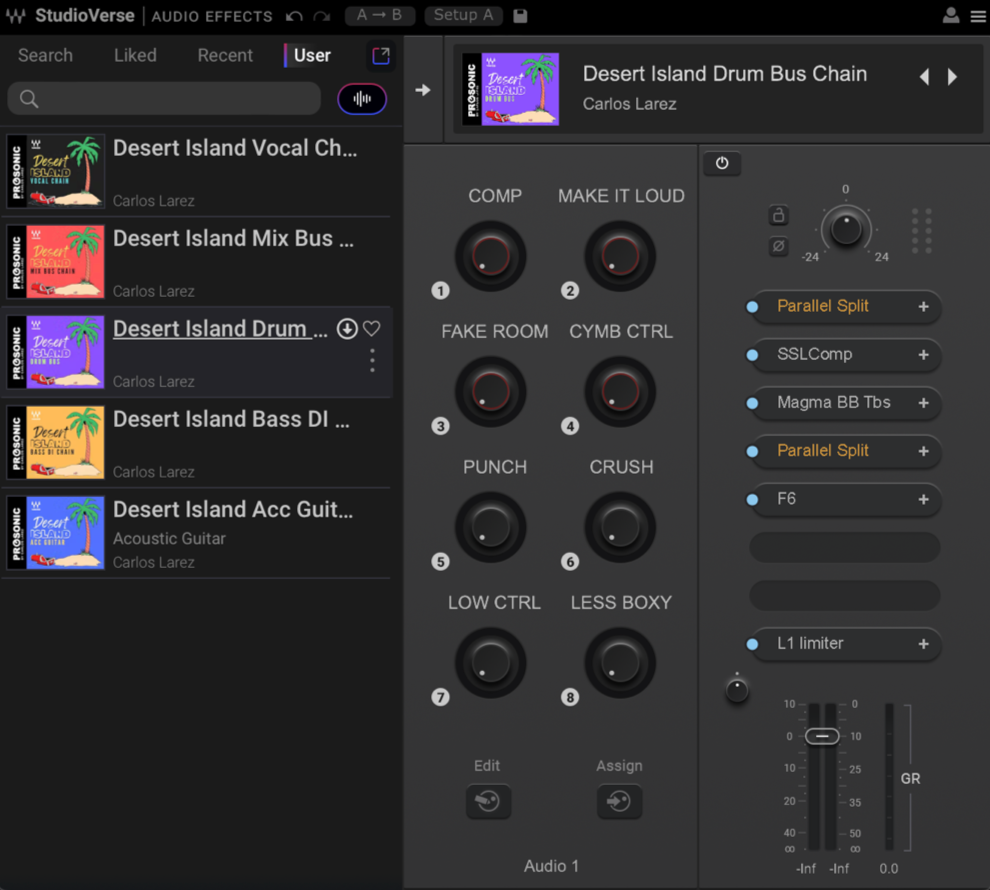This screenshot has width=990, height=890.
Task: Click the undo arrow icon
Action: (x=294, y=16)
